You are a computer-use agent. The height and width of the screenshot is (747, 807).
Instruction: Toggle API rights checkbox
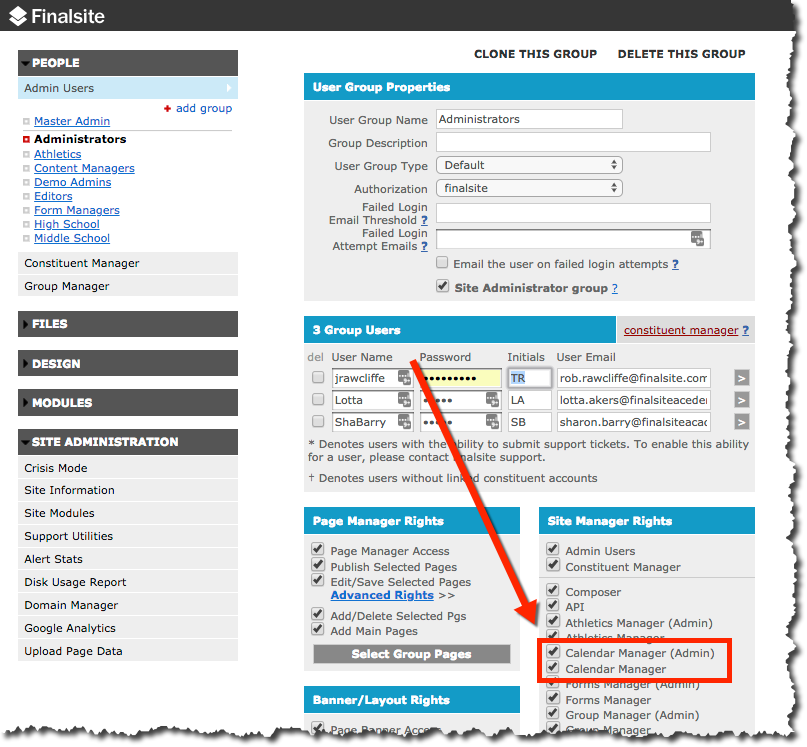[553, 605]
